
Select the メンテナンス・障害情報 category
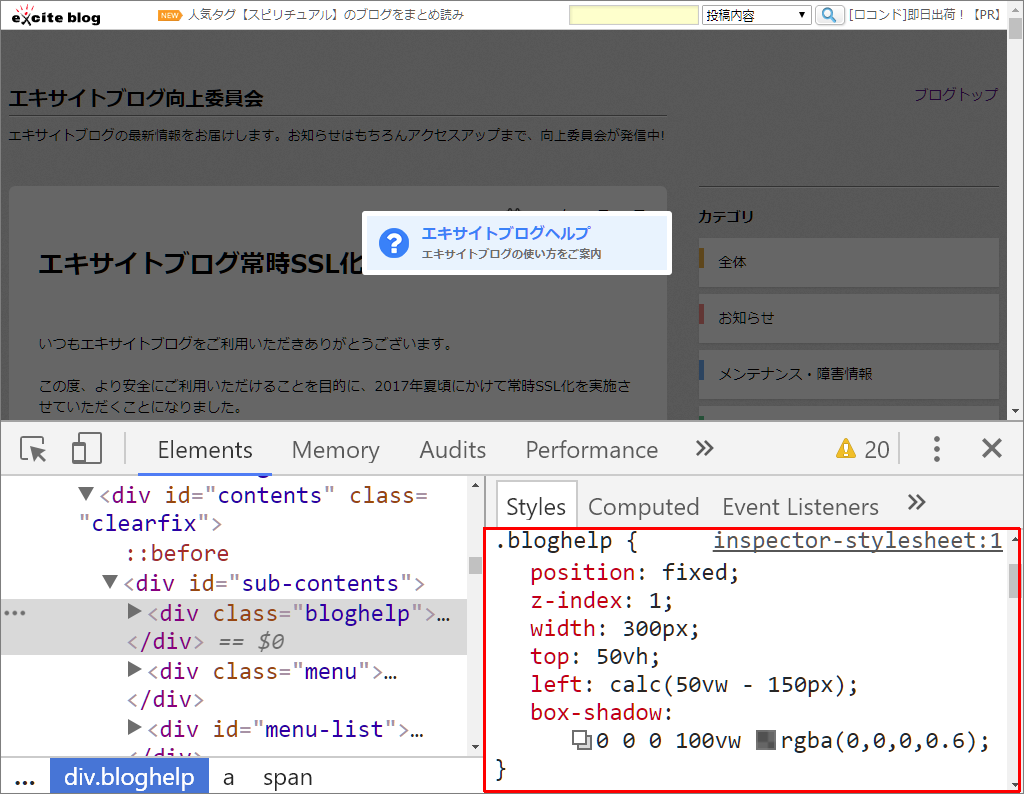tap(848, 374)
